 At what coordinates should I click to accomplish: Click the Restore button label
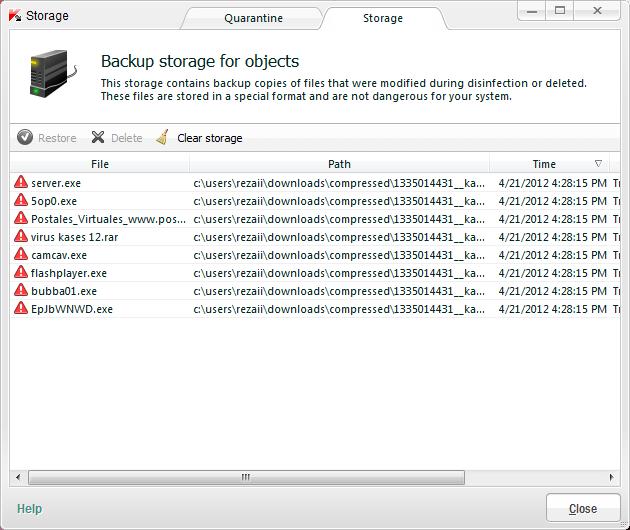(x=57, y=138)
